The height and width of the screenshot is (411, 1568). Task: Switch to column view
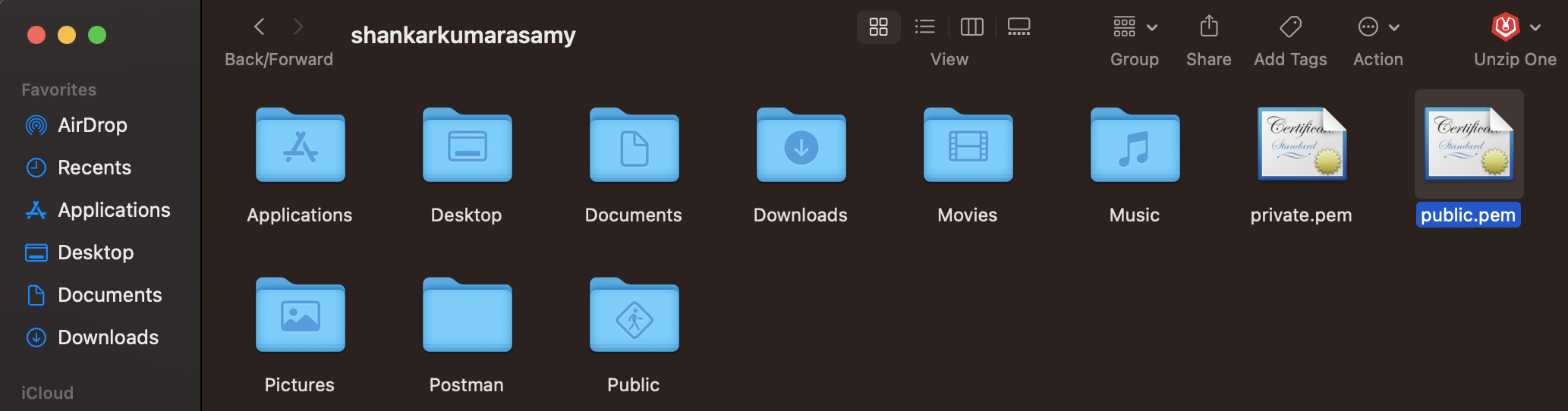click(x=971, y=27)
